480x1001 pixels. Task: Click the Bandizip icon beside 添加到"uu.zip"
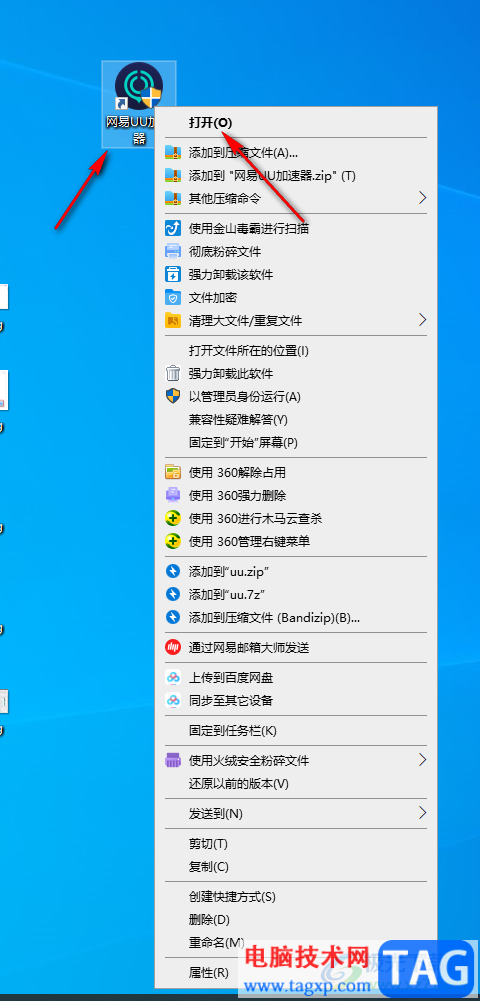pyautogui.click(x=173, y=571)
